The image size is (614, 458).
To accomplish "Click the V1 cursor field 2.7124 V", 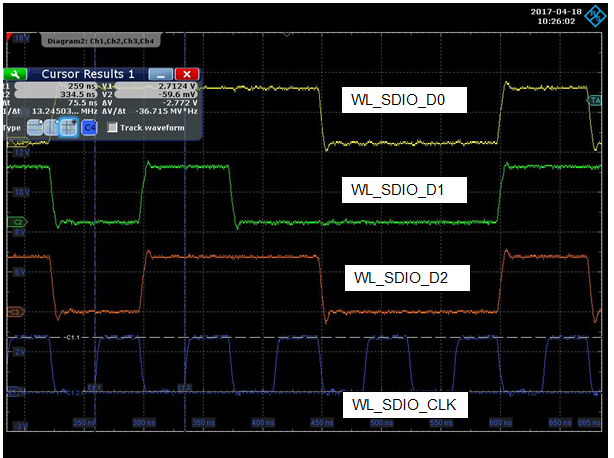I will (156, 86).
